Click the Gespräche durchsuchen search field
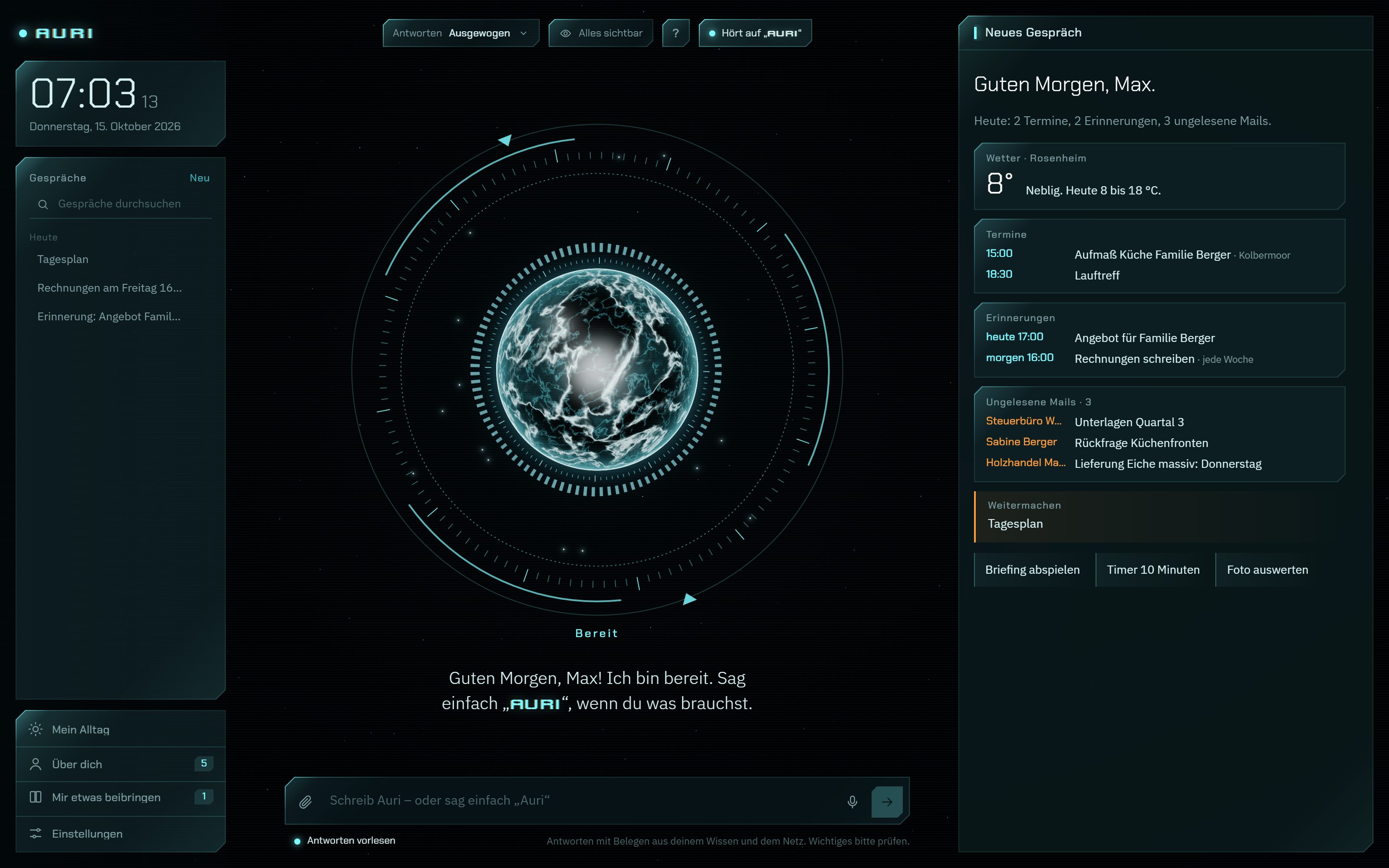The height and width of the screenshot is (868, 1389). tap(121, 204)
